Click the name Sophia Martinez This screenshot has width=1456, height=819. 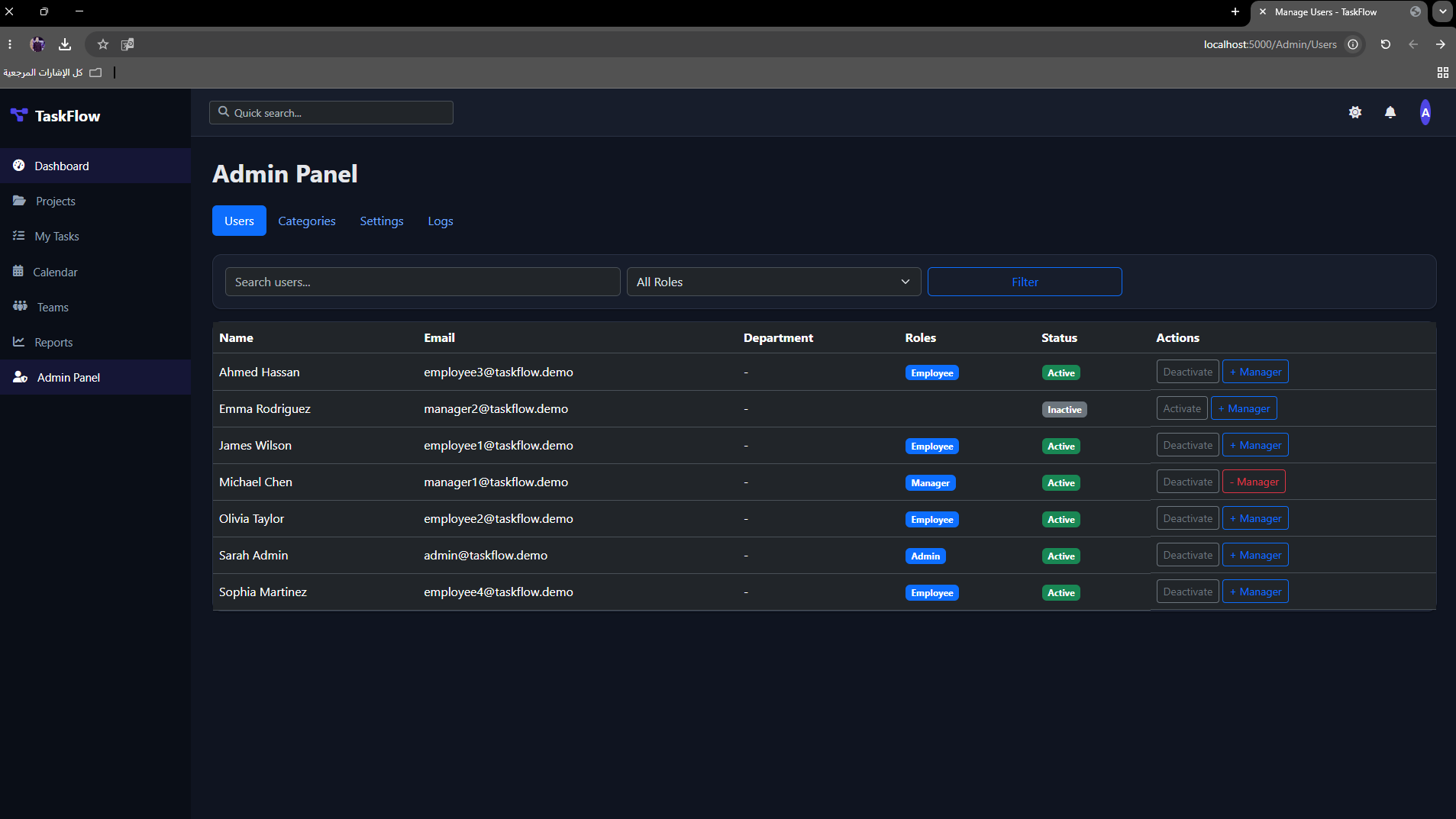point(263,592)
